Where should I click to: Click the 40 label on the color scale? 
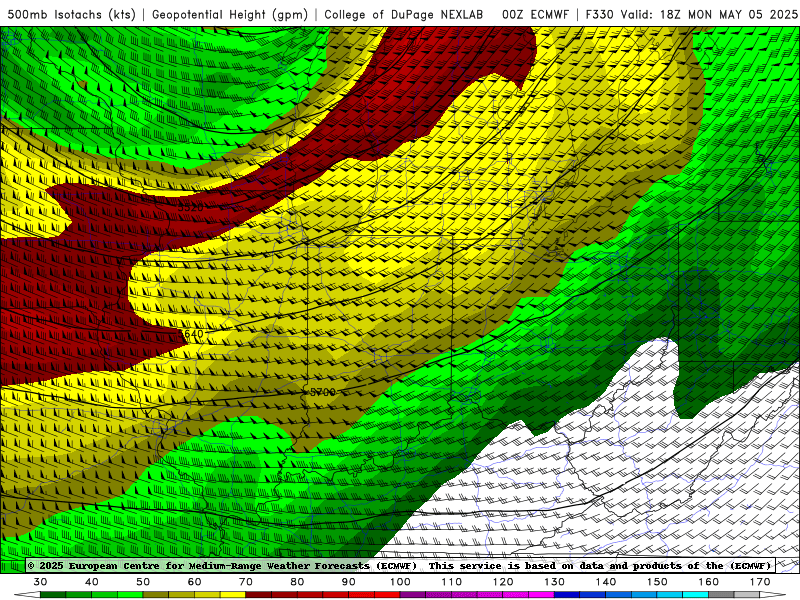(92, 582)
